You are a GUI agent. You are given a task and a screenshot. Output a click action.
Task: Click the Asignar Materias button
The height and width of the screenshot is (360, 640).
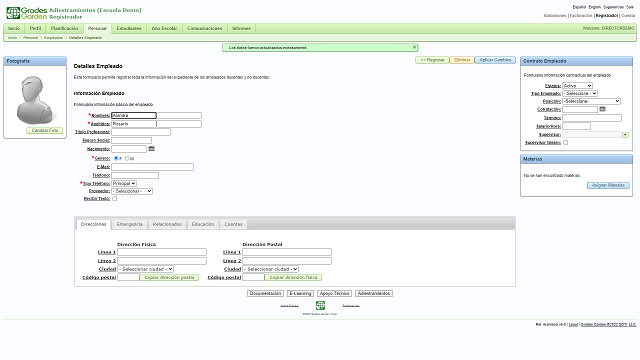608,185
